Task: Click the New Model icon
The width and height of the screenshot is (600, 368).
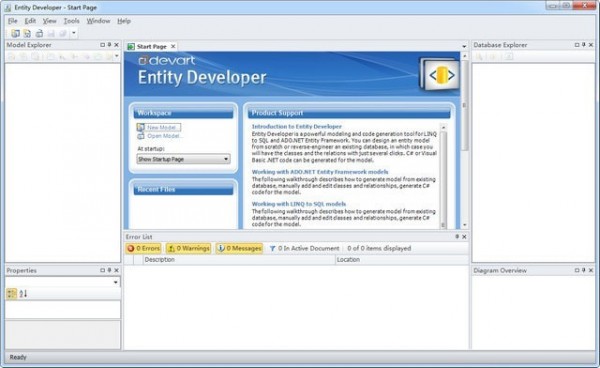Action: click(140, 127)
